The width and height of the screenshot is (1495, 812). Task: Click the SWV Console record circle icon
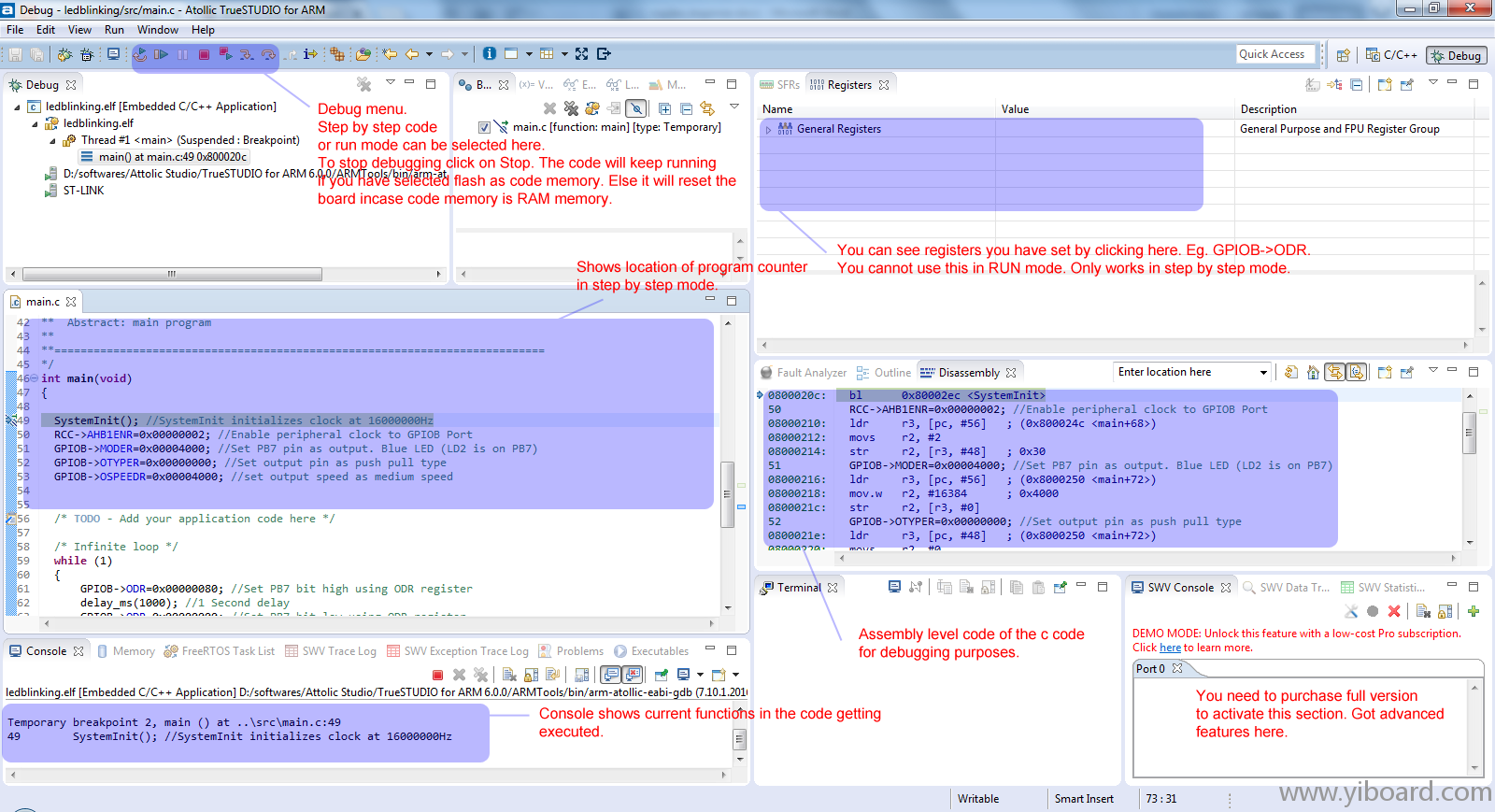coord(1373,611)
